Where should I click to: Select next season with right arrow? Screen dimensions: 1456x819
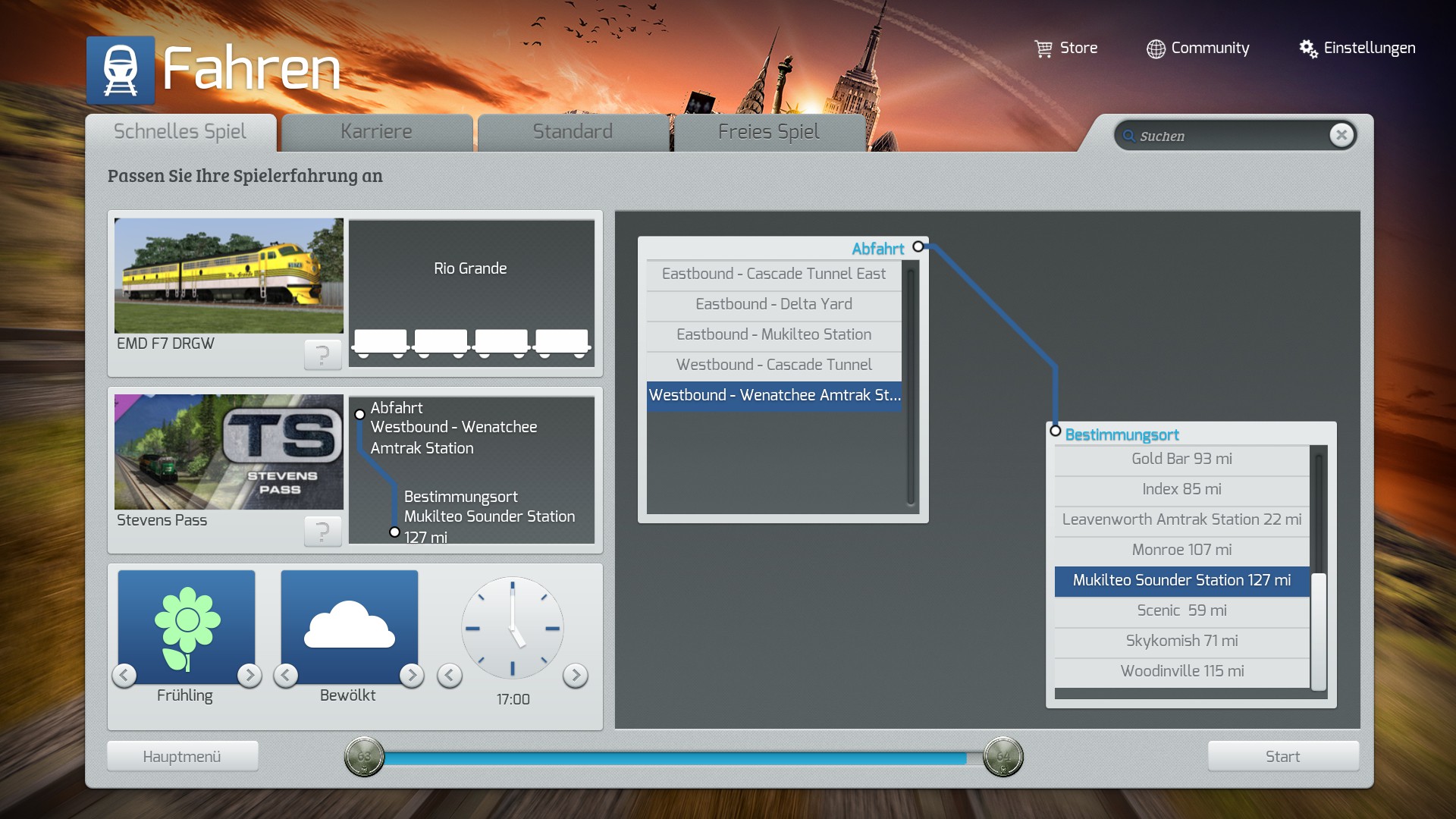[x=249, y=675]
